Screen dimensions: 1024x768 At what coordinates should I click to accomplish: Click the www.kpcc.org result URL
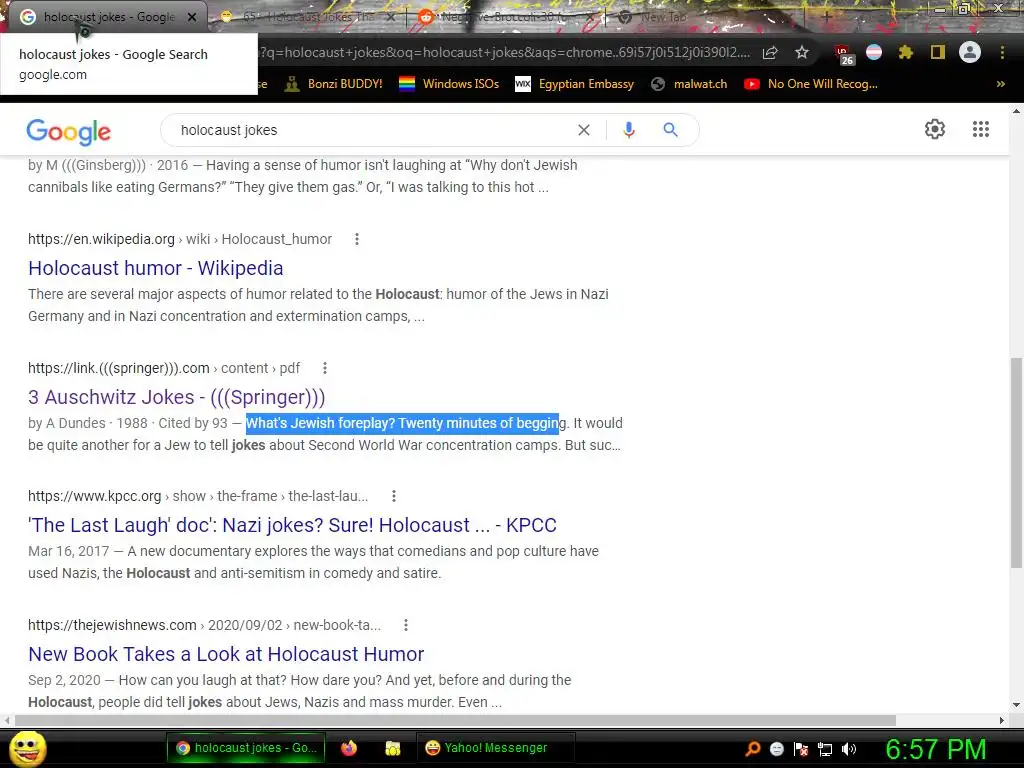198,496
